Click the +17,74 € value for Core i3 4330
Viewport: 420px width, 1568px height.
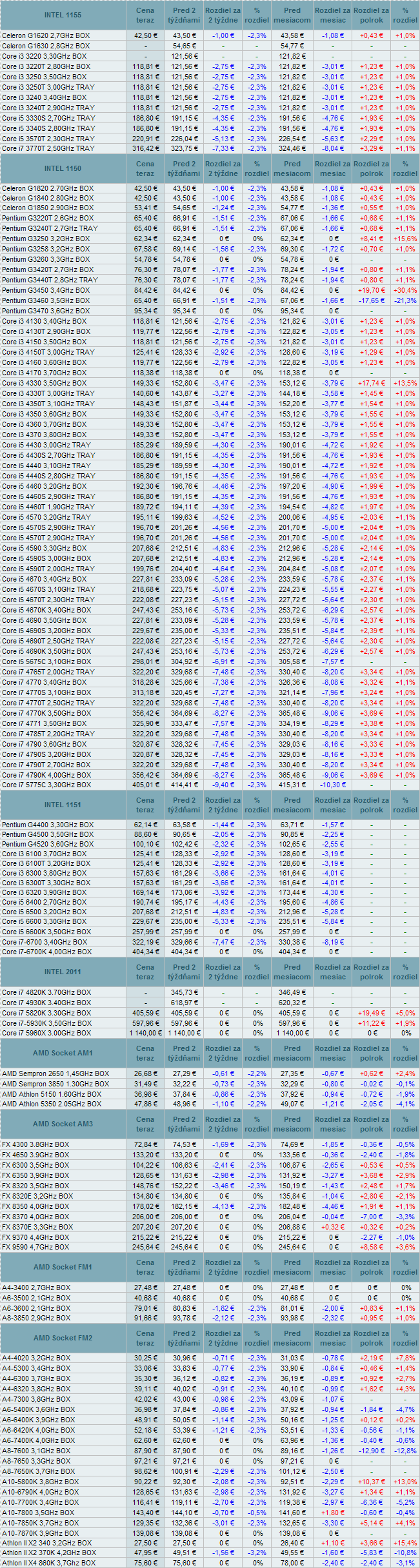(x=372, y=383)
